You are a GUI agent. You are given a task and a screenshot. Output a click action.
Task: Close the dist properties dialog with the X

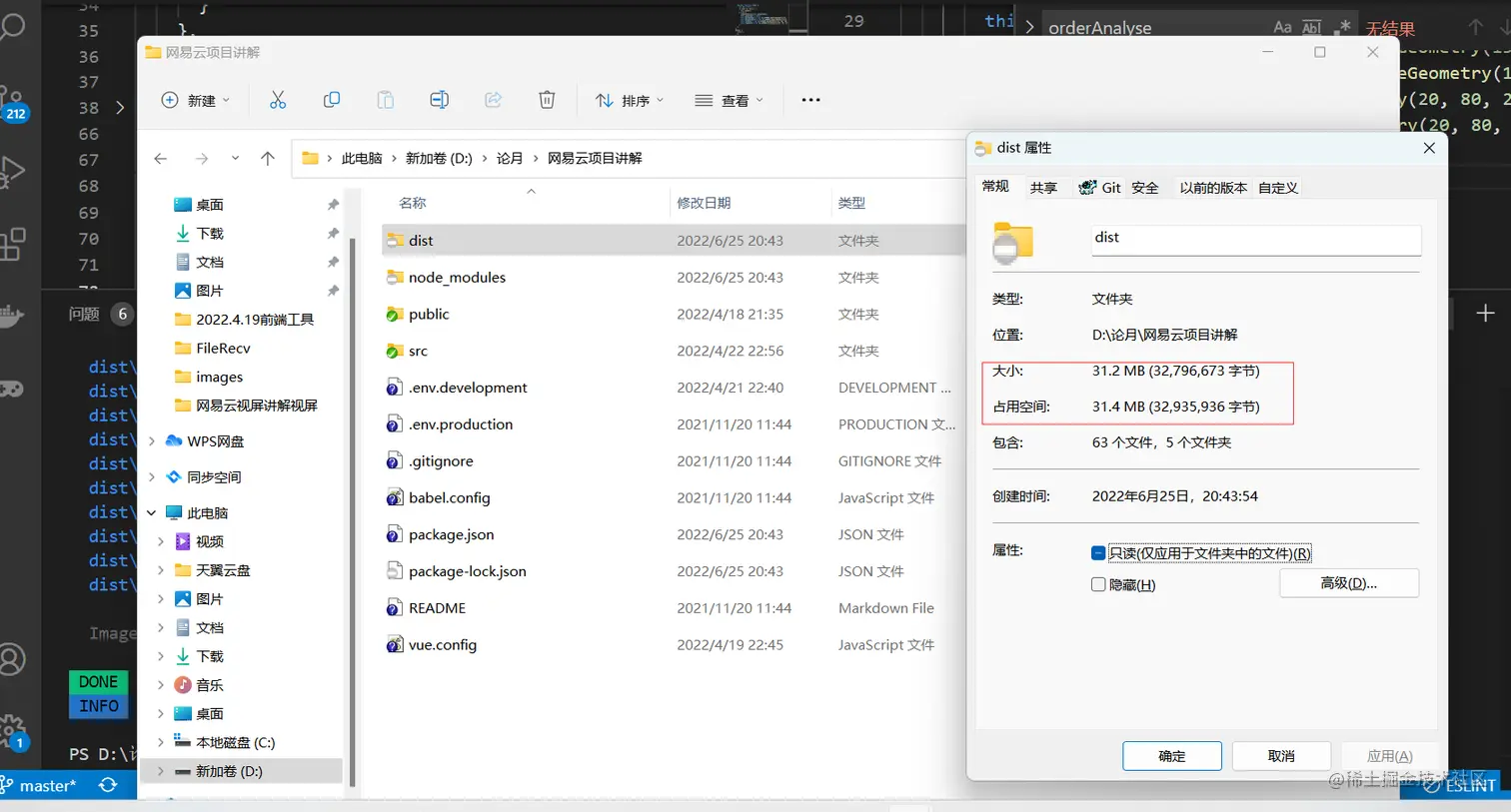pos(1429,148)
